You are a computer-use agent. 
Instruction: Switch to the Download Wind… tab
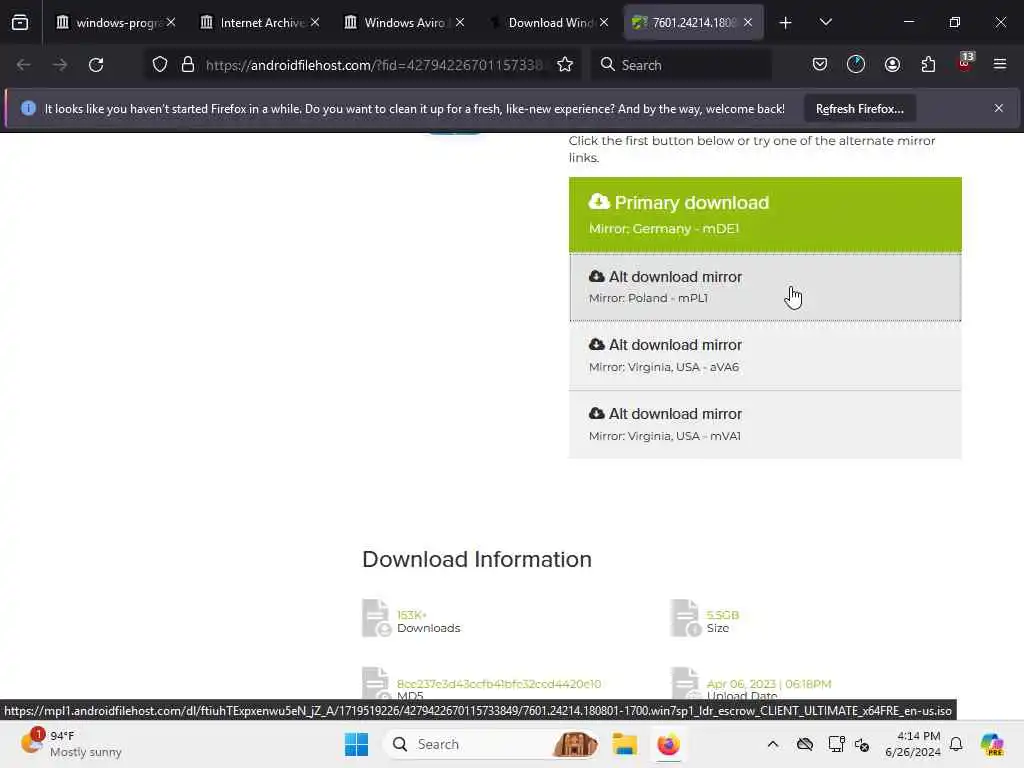click(547, 23)
